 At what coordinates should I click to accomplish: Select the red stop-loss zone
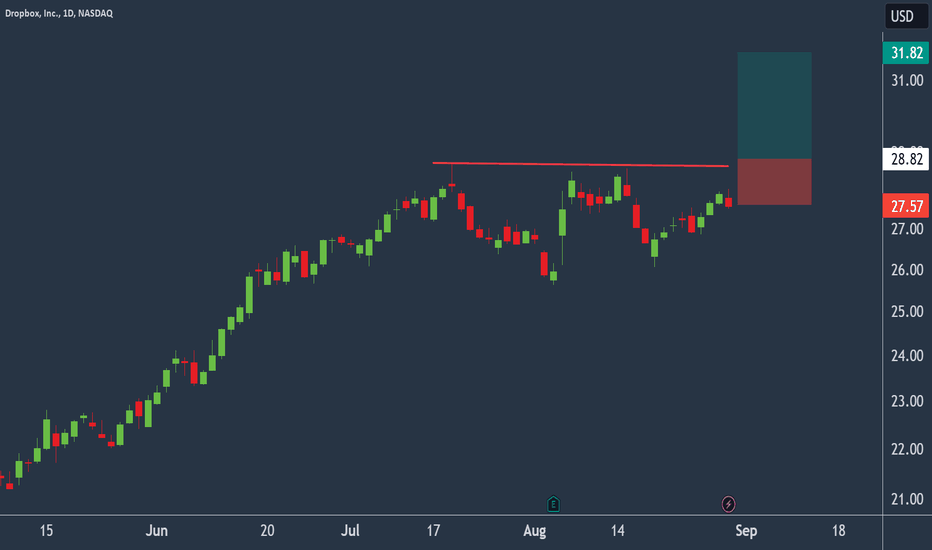(774, 181)
